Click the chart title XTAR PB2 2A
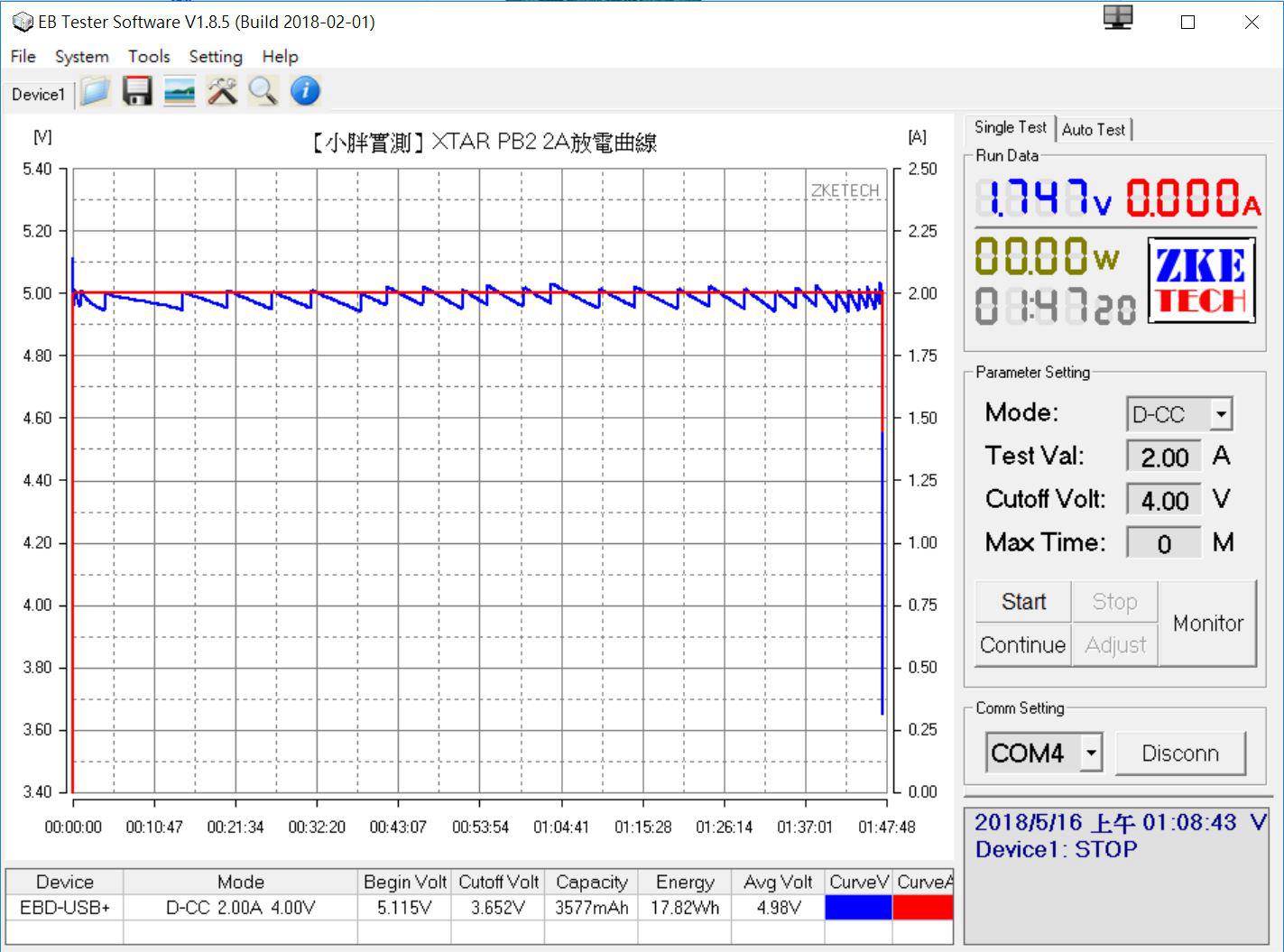The width and height of the screenshot is (1284, 952). pos(484,142)
